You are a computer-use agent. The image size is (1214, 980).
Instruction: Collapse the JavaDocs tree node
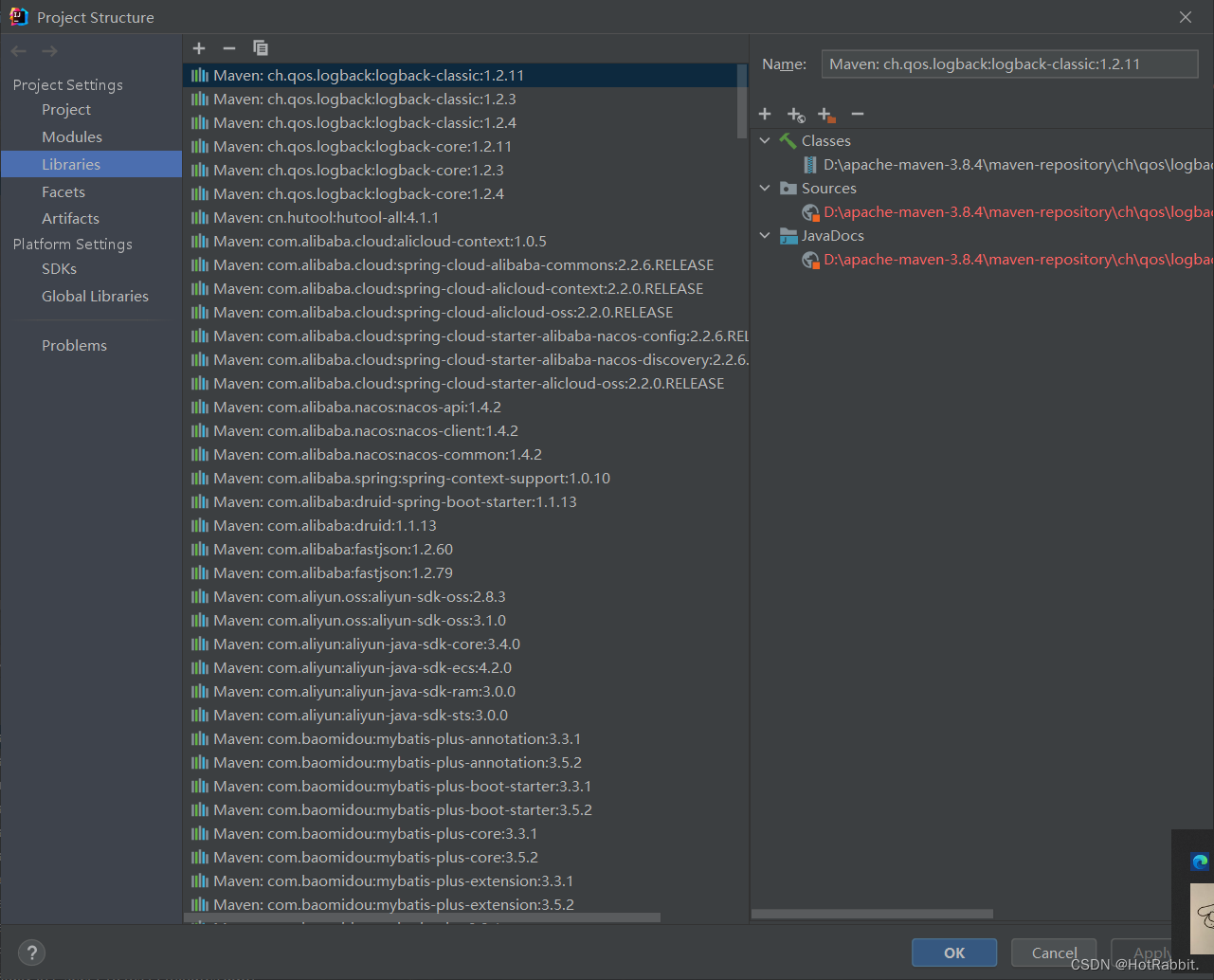coord(765,235)
